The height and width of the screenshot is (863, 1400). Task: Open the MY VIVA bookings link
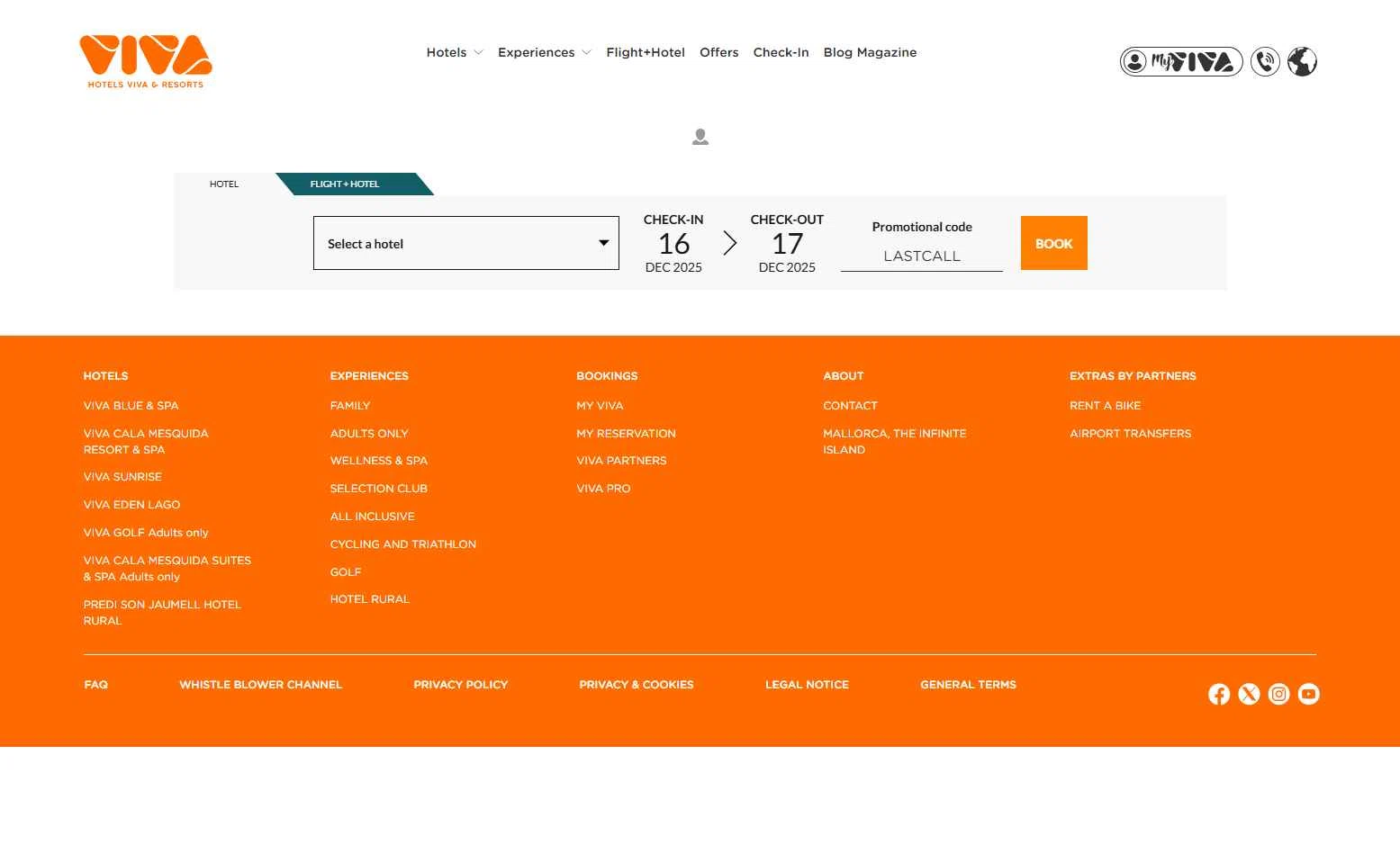pos(600,406)
